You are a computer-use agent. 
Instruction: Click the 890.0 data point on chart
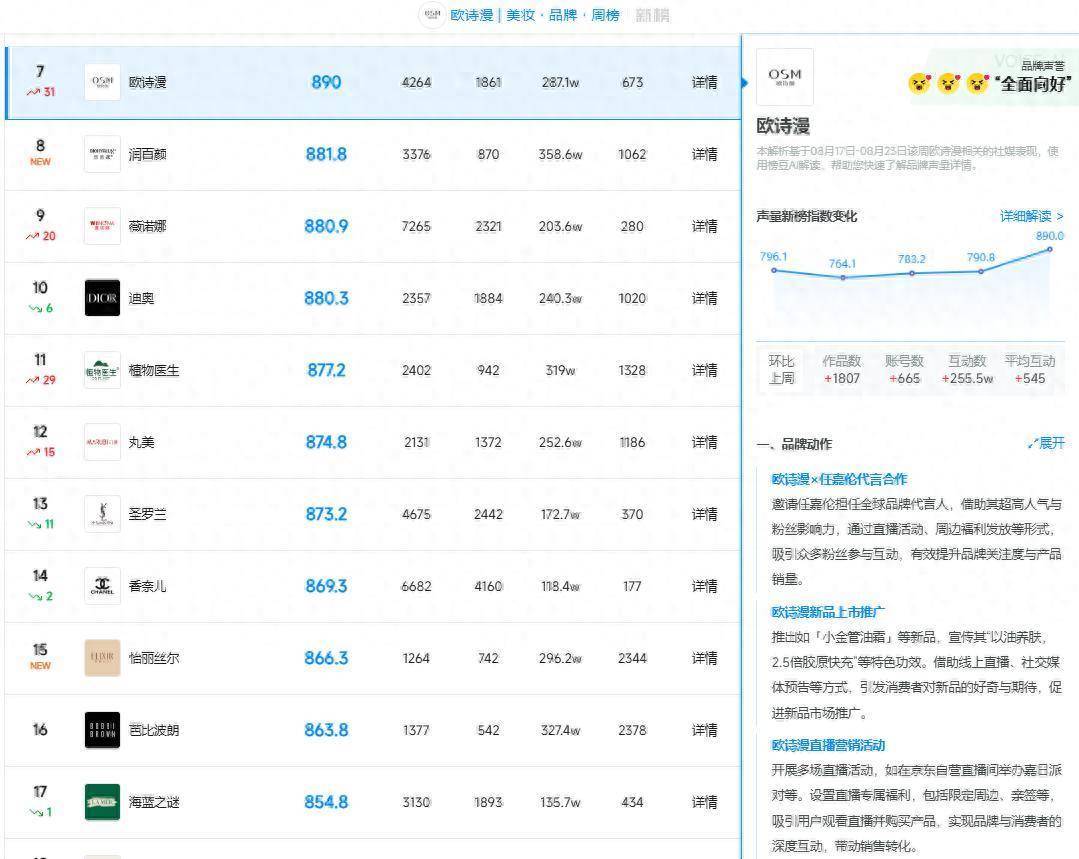click(1050, 249)
